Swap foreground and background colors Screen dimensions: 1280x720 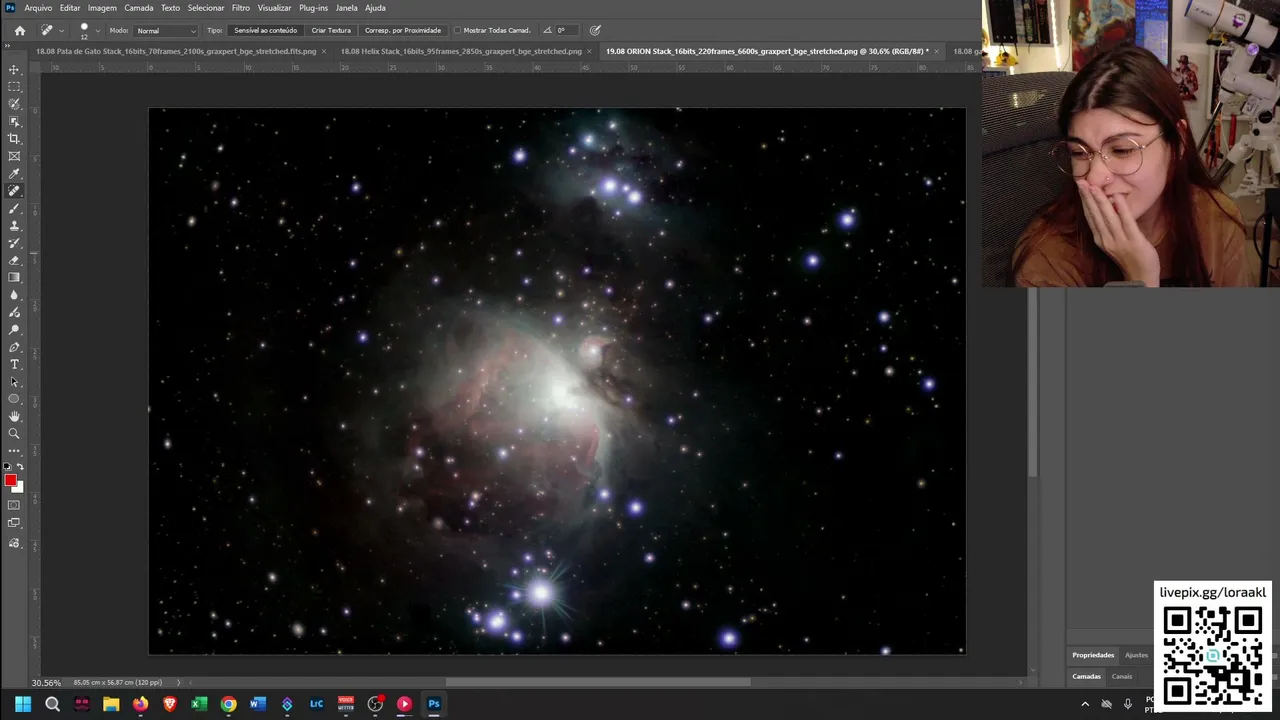point(20,467)
